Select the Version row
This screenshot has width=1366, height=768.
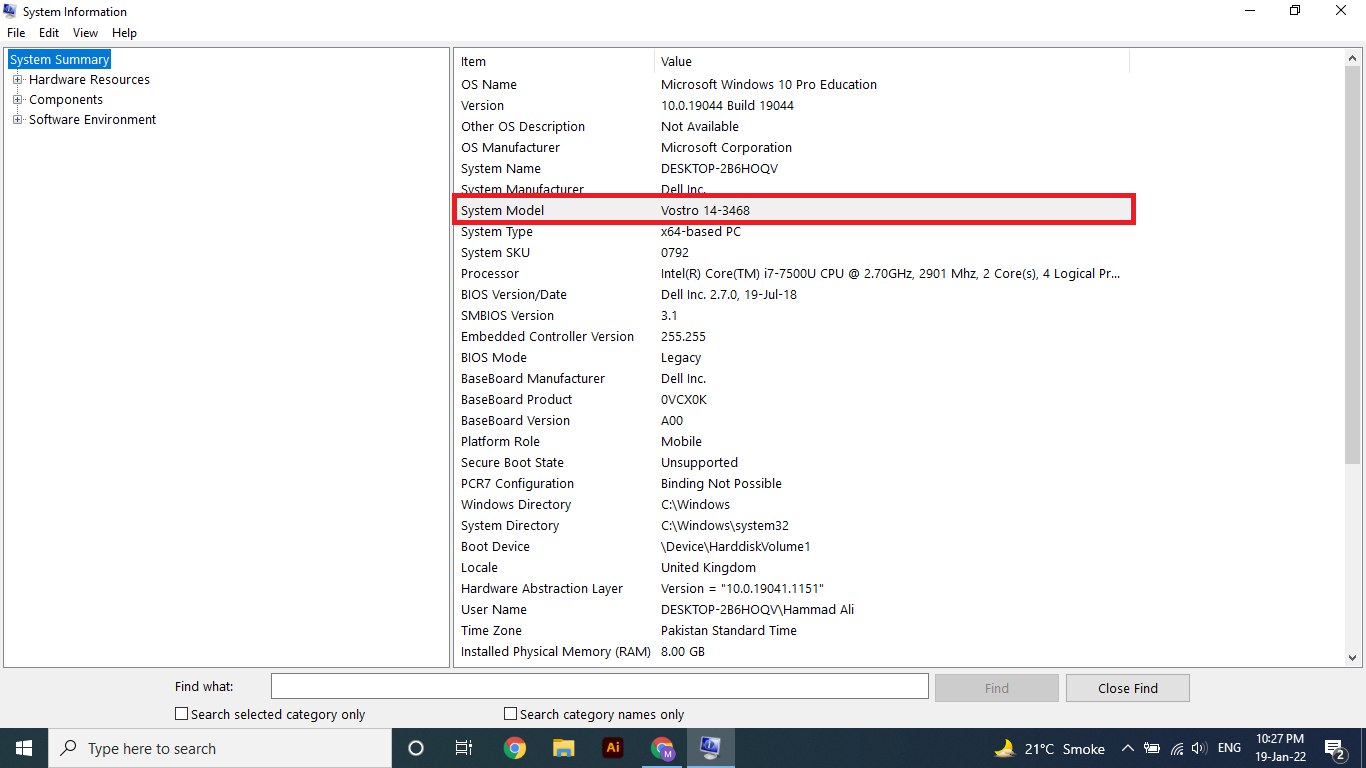[793, 106]
